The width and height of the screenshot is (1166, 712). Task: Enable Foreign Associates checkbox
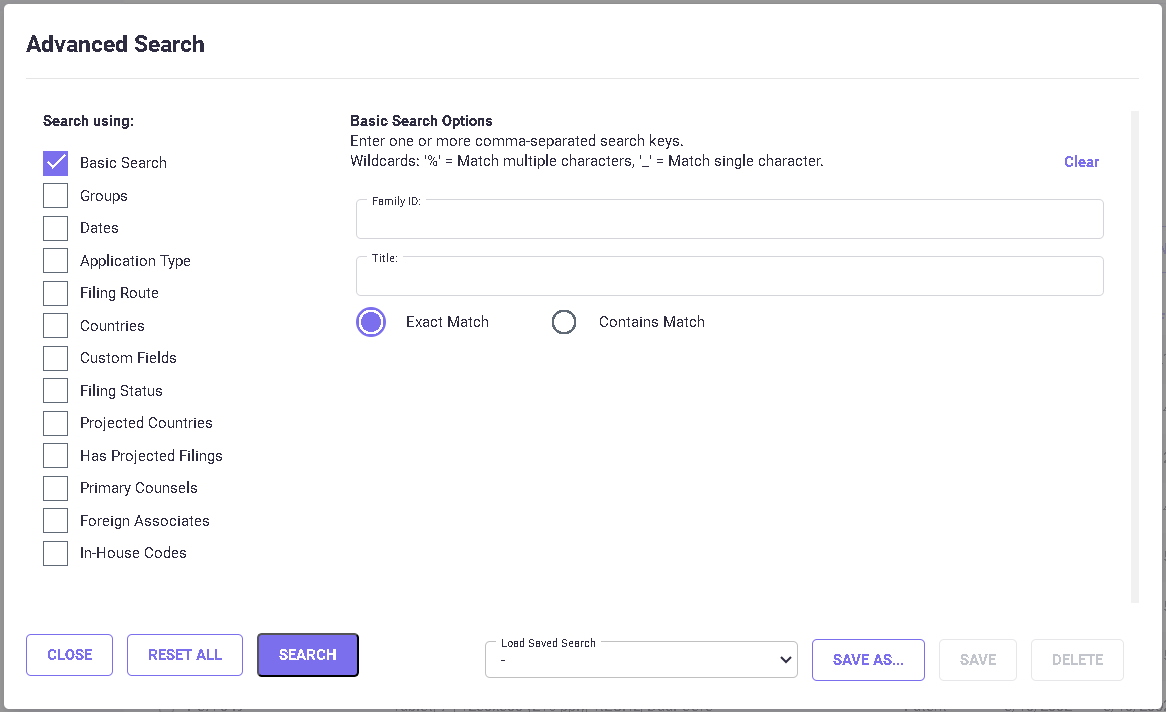pyautogui.click(x=56, y=521)
